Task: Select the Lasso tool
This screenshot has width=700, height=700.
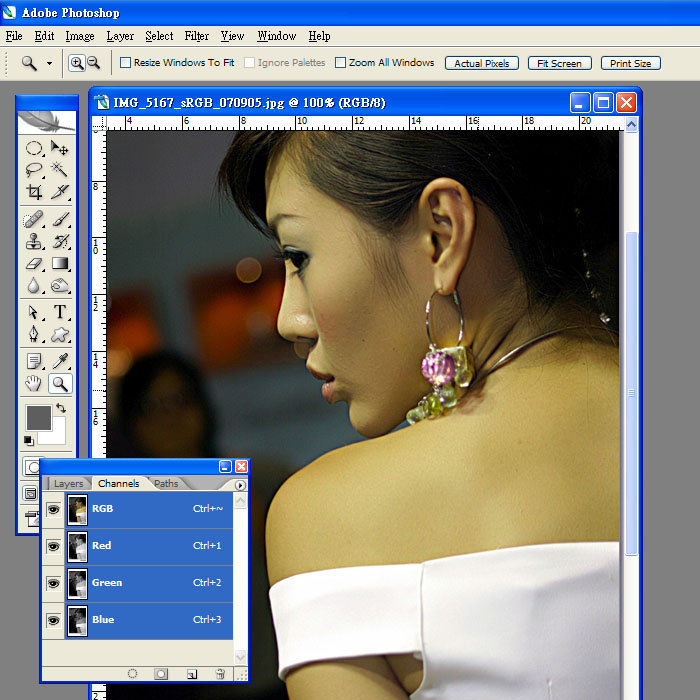Action: (34, 170)
